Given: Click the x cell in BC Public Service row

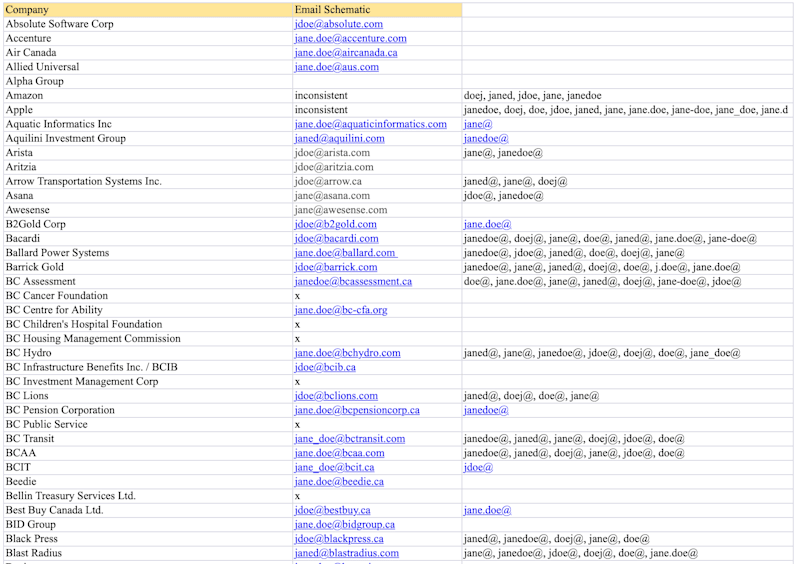Looking at the screenshot, I should [x=378, y=424].
